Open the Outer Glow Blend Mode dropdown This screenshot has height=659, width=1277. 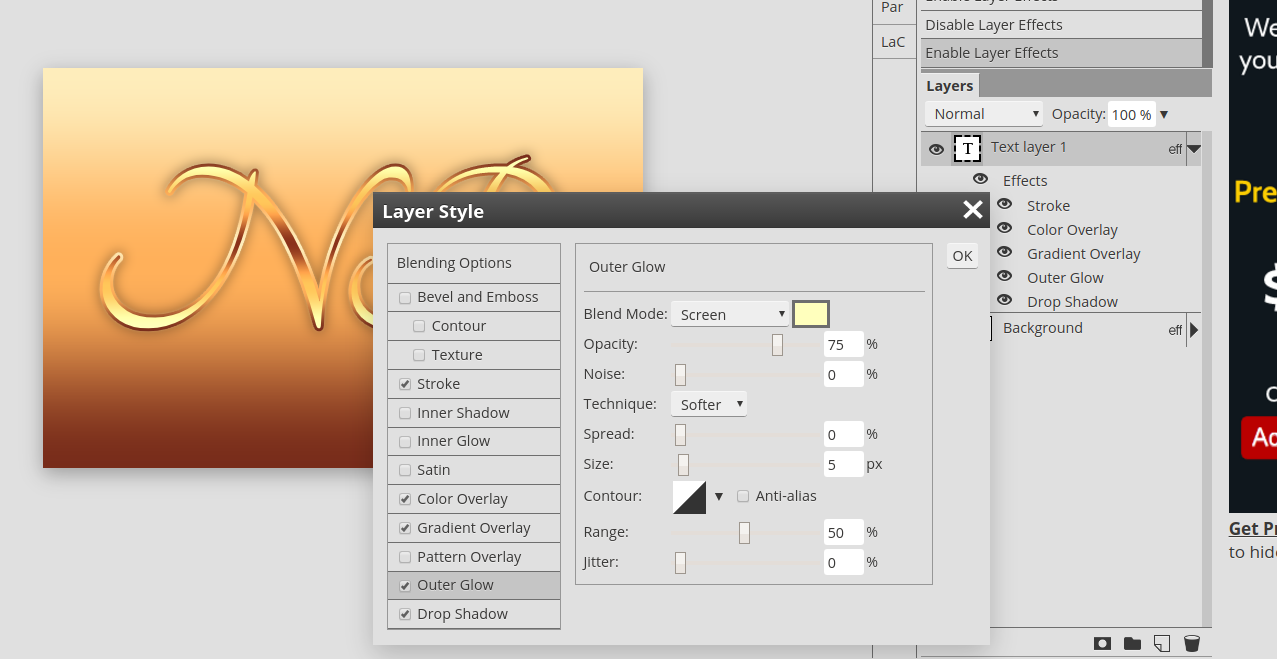click(x=729, y=313)
